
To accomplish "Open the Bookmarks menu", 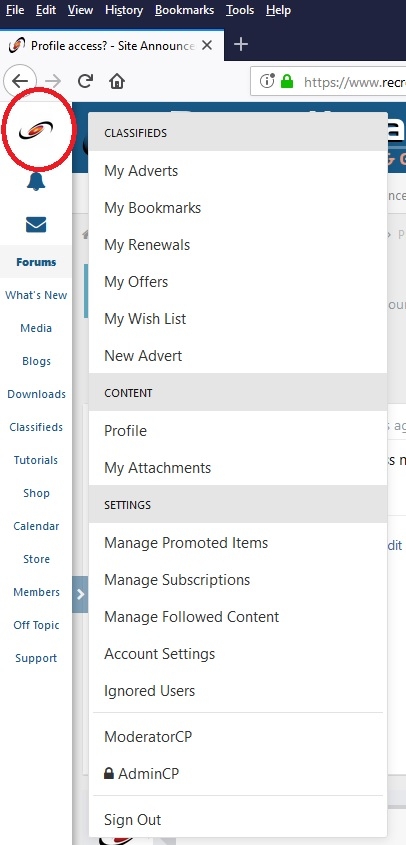I will [x=184, y=10].
